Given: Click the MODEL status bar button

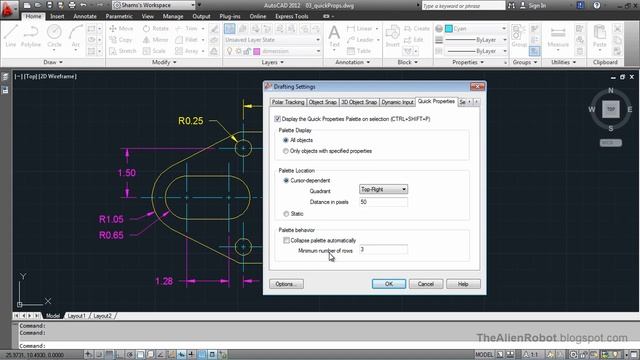Looking at the screenshot, I should click(484, 355).
